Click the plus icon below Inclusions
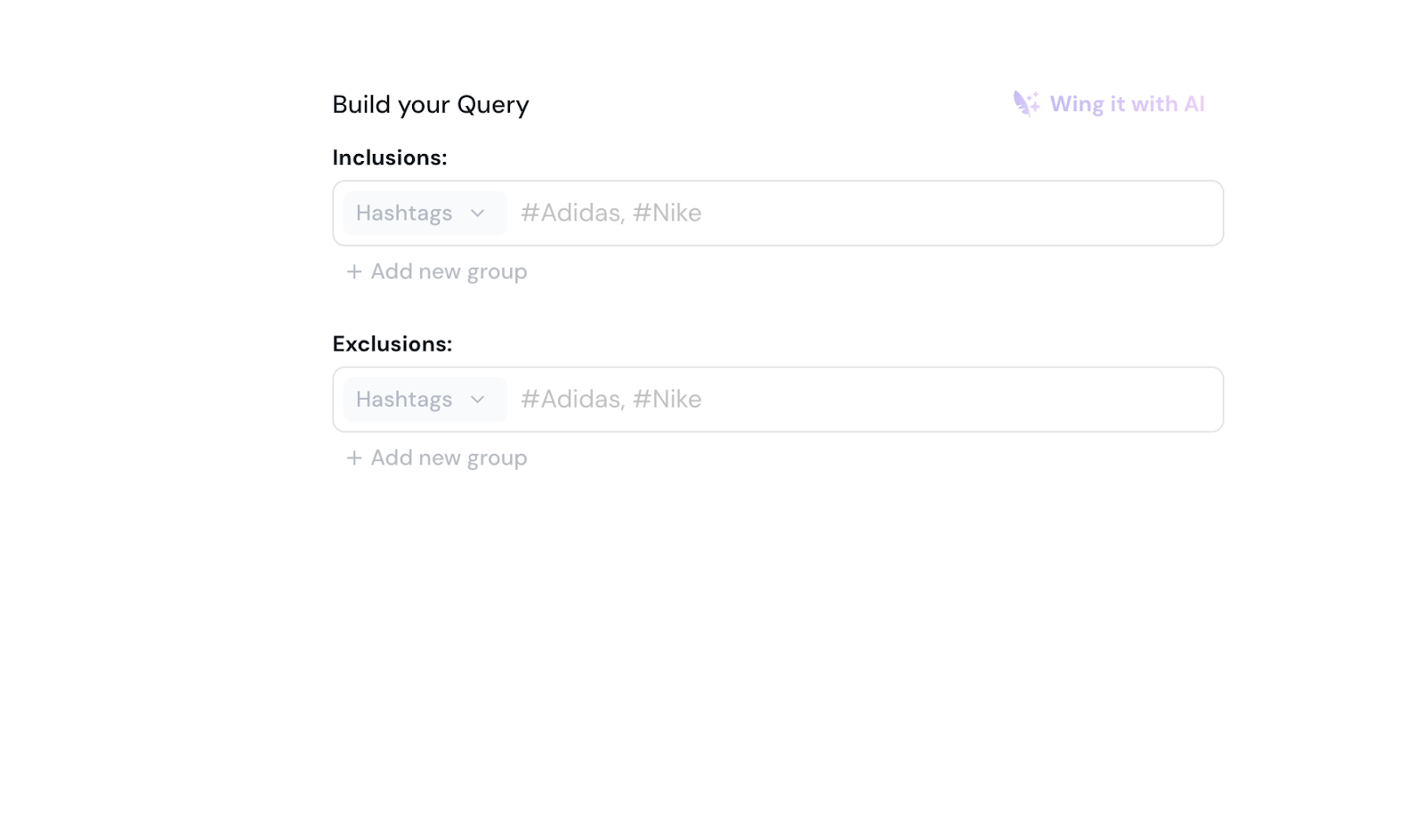 pos(354,271)
